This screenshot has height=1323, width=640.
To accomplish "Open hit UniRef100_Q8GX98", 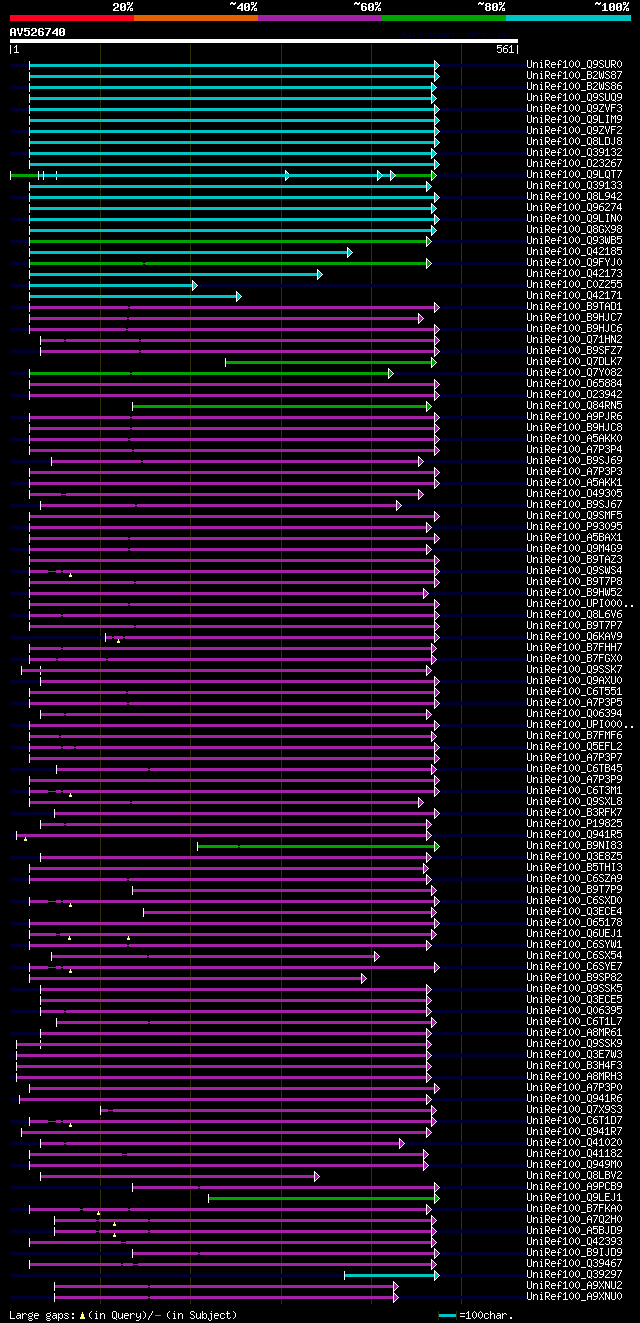I will (574, 230).
